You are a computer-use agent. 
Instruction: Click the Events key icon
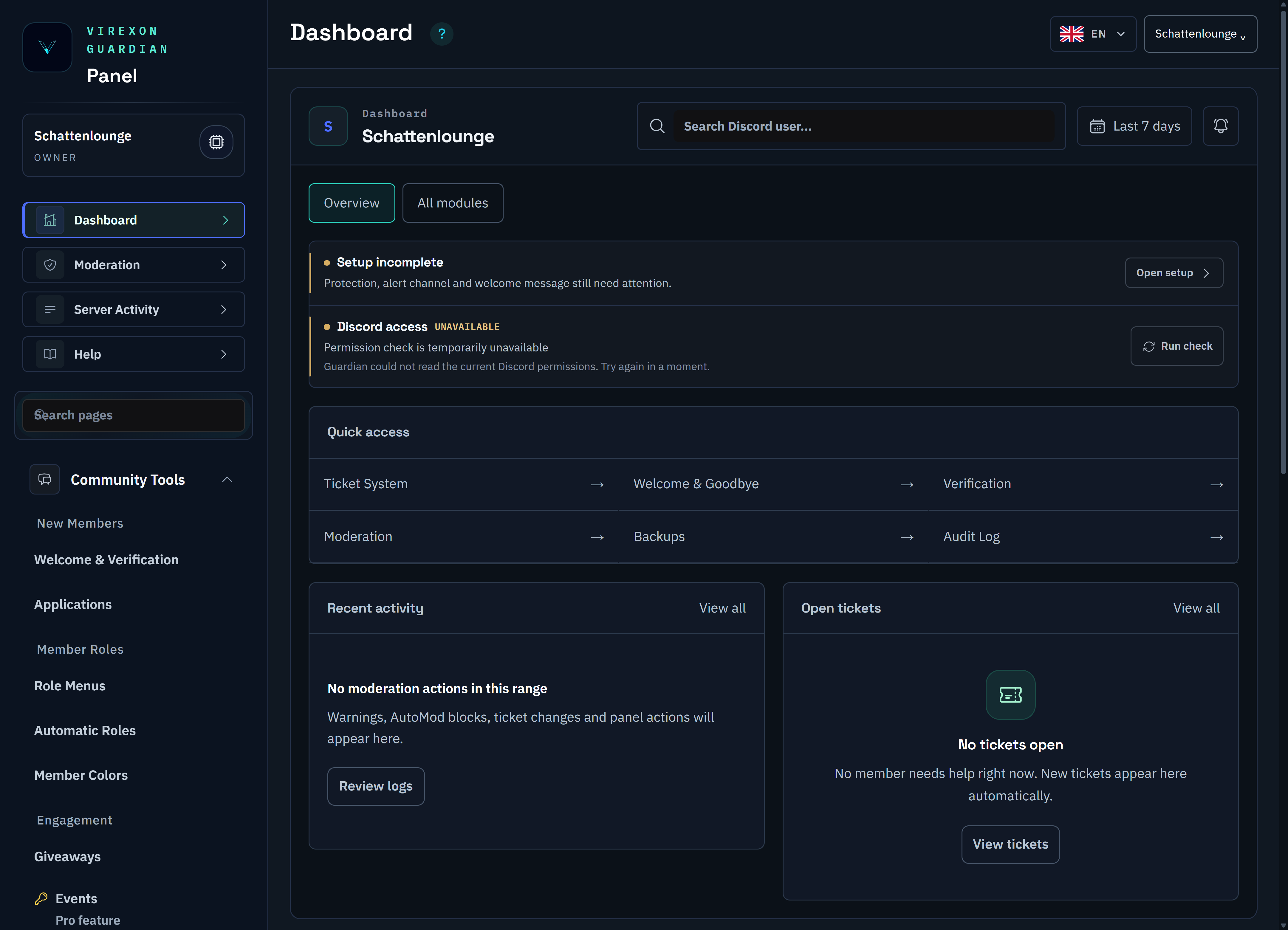41,899
